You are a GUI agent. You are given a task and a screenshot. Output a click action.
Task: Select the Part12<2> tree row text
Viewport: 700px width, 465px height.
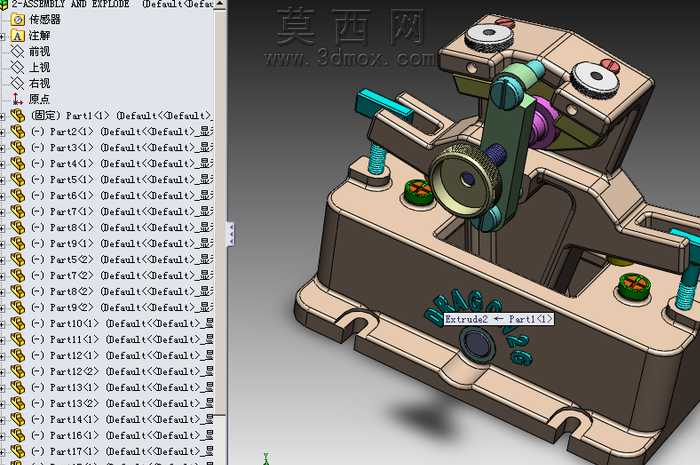122,372
